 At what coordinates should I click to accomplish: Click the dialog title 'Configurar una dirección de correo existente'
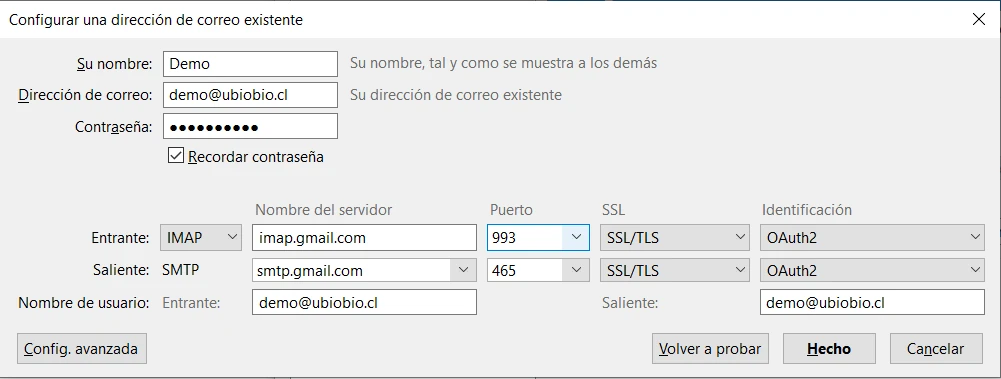[x=156, y=20]
